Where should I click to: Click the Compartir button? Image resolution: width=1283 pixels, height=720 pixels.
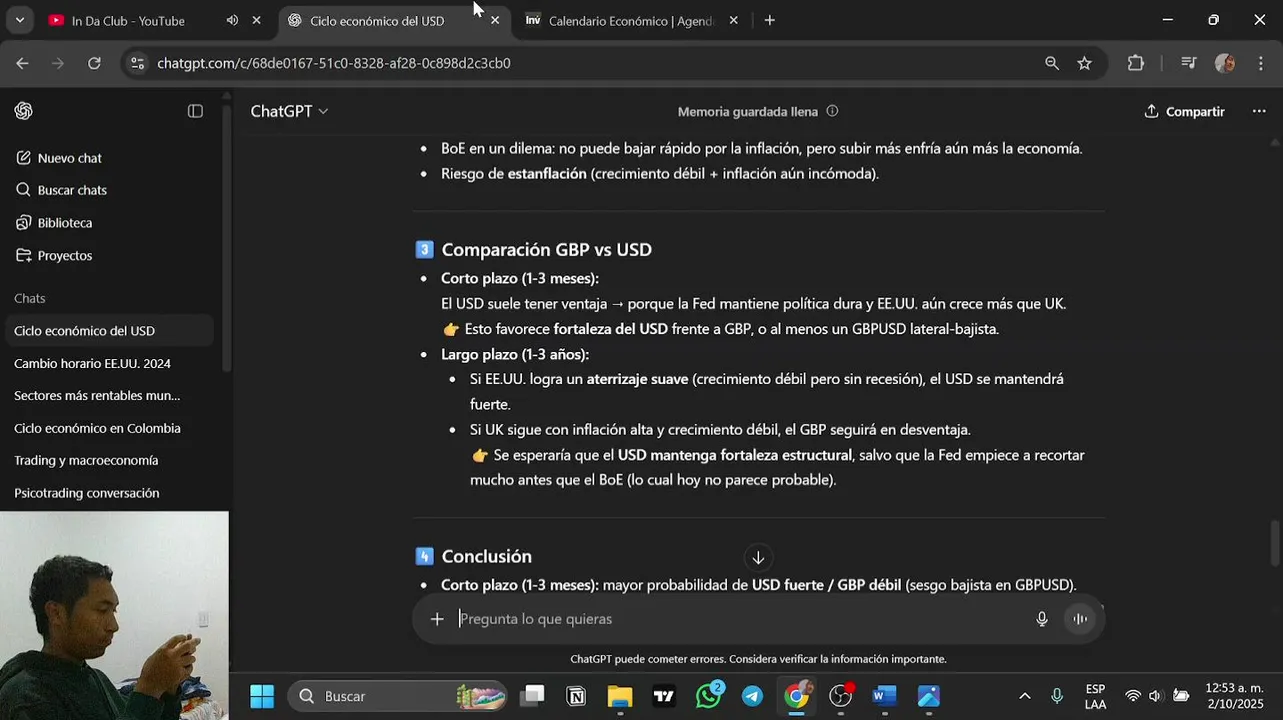pyautogui.click(x=1184, y=111)
